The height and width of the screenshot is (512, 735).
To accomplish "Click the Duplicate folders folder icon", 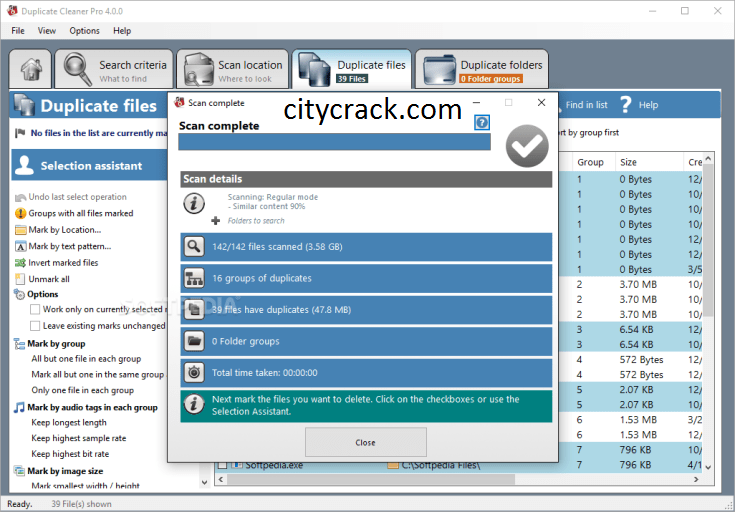I will click(439, 70).
